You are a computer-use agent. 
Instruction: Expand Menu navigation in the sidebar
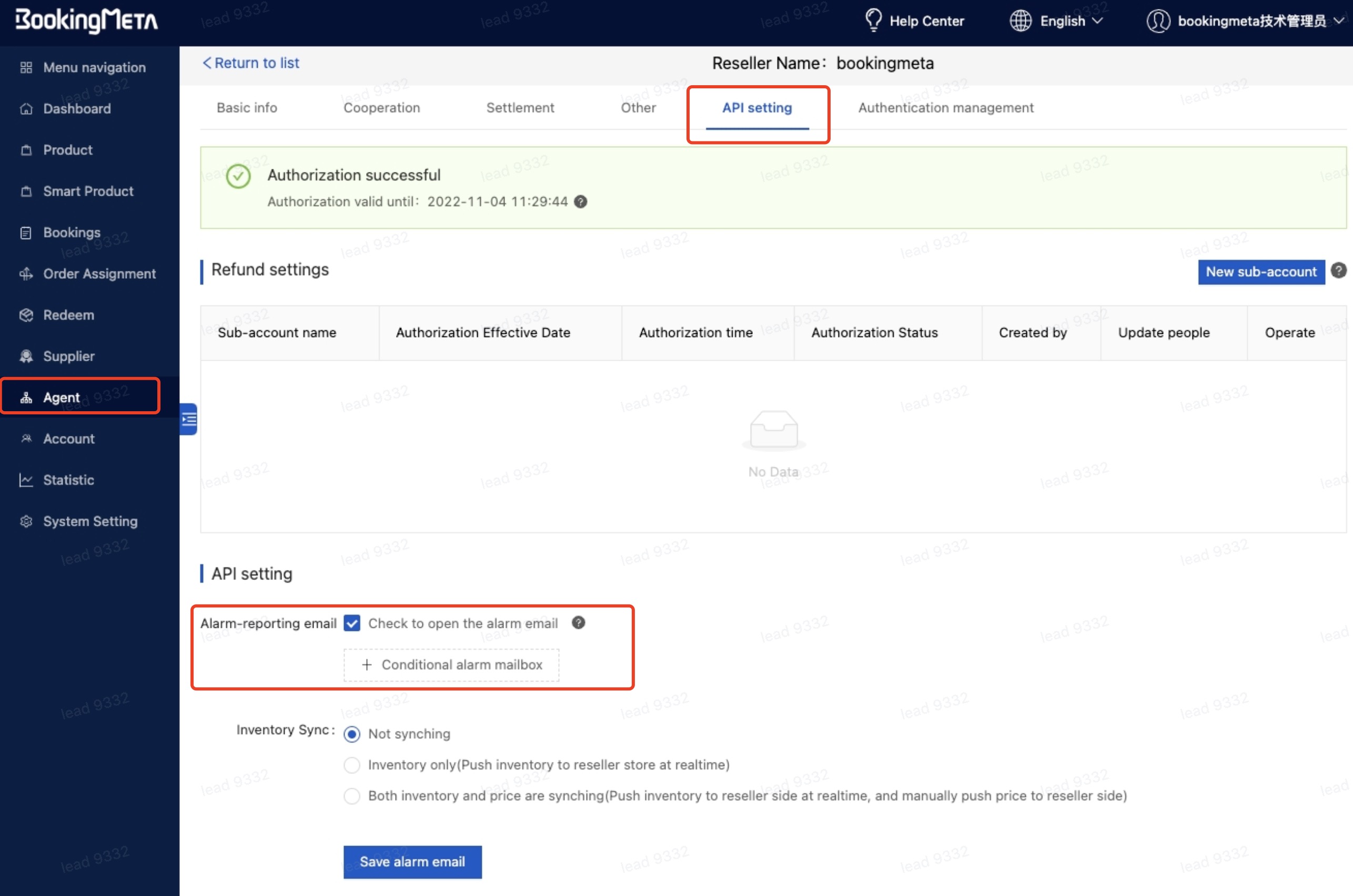94,67
